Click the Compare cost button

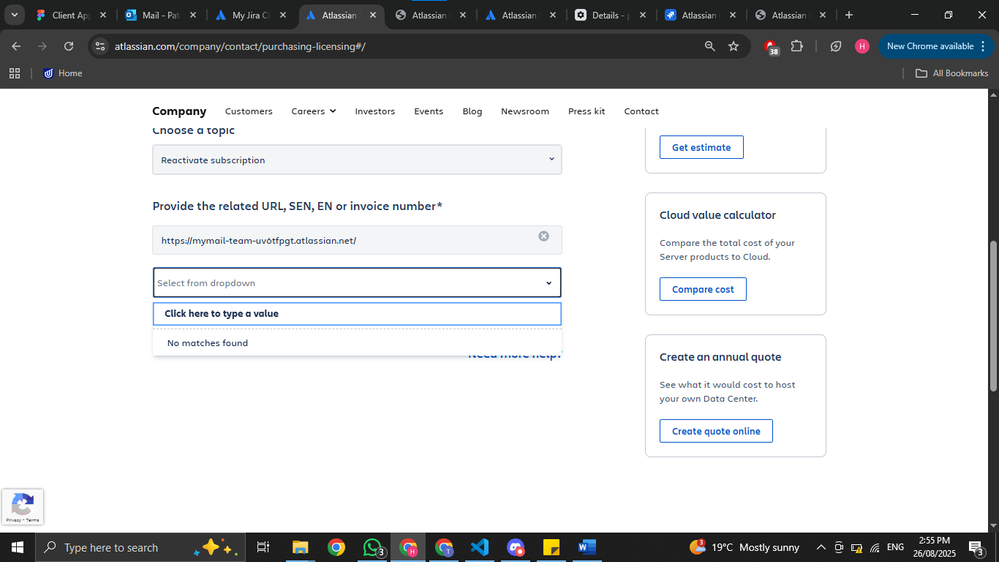[703, 289]
